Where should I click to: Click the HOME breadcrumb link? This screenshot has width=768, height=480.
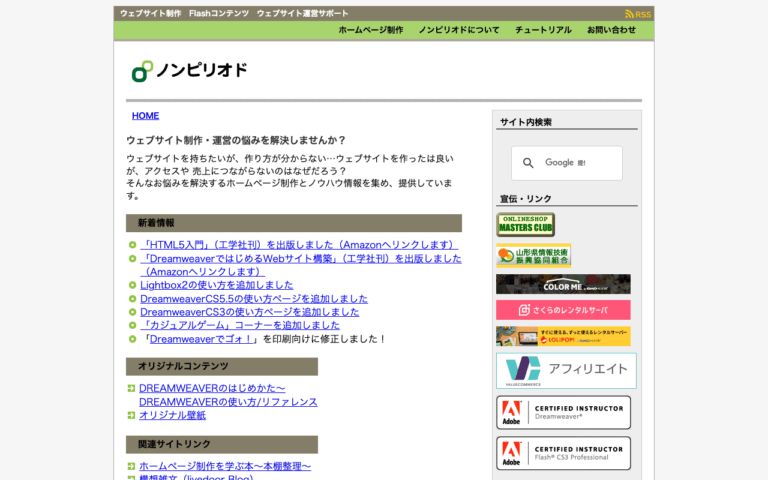[145, 116]
